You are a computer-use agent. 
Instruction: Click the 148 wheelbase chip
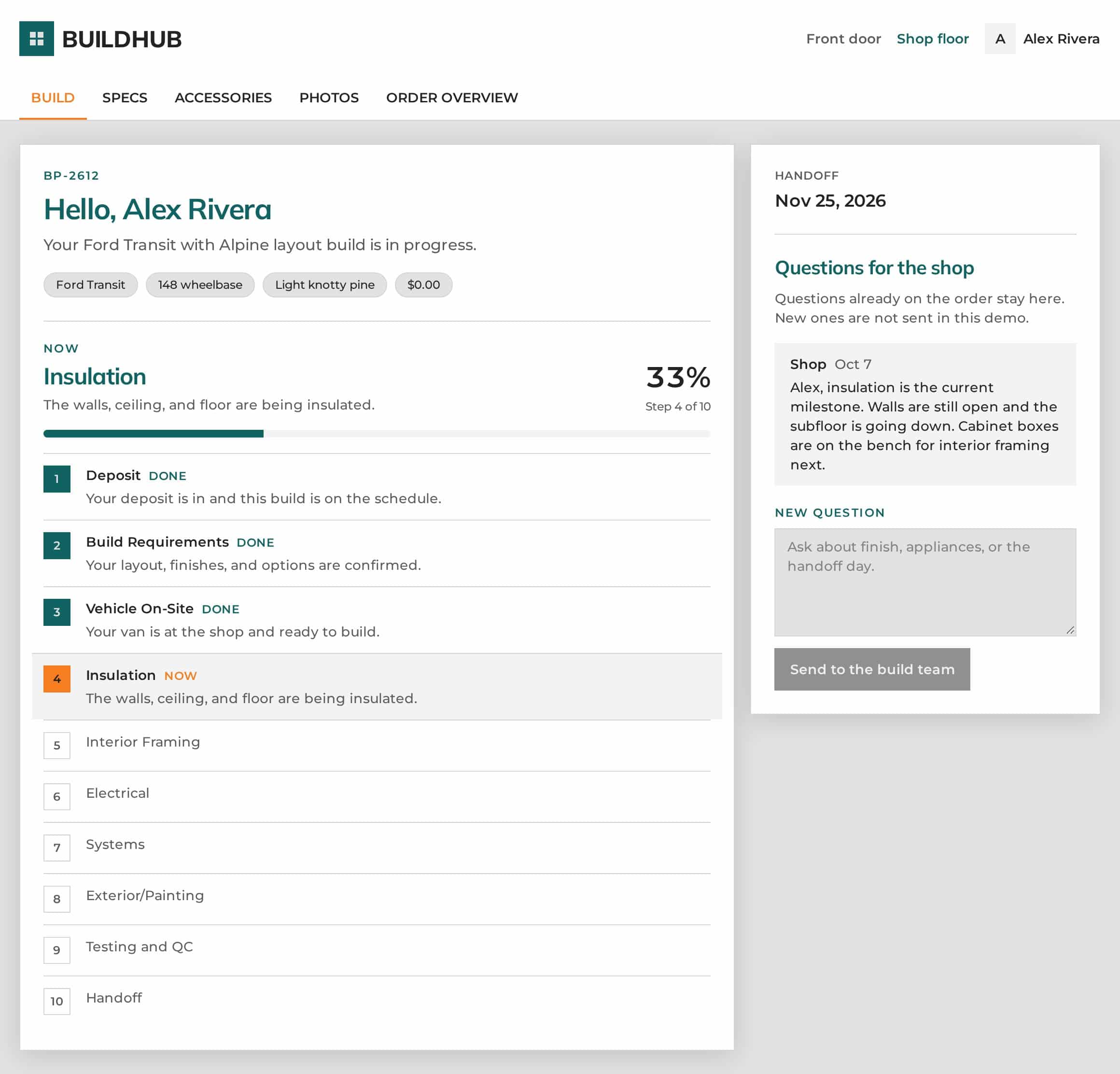(200, 284)
